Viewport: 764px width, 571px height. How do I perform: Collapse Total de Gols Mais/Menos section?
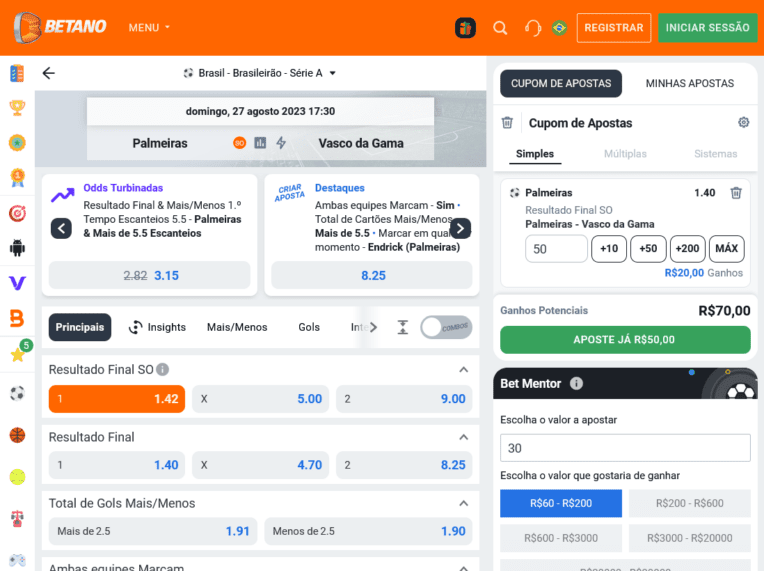pos(463,503)
